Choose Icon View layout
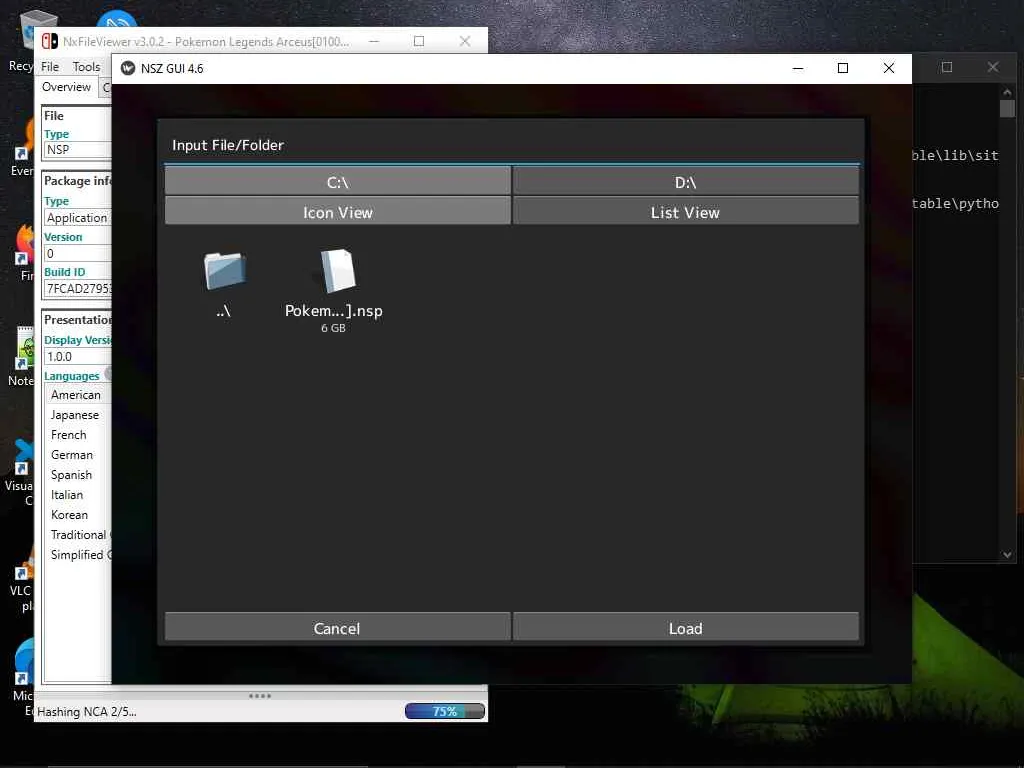 point(338,211)
